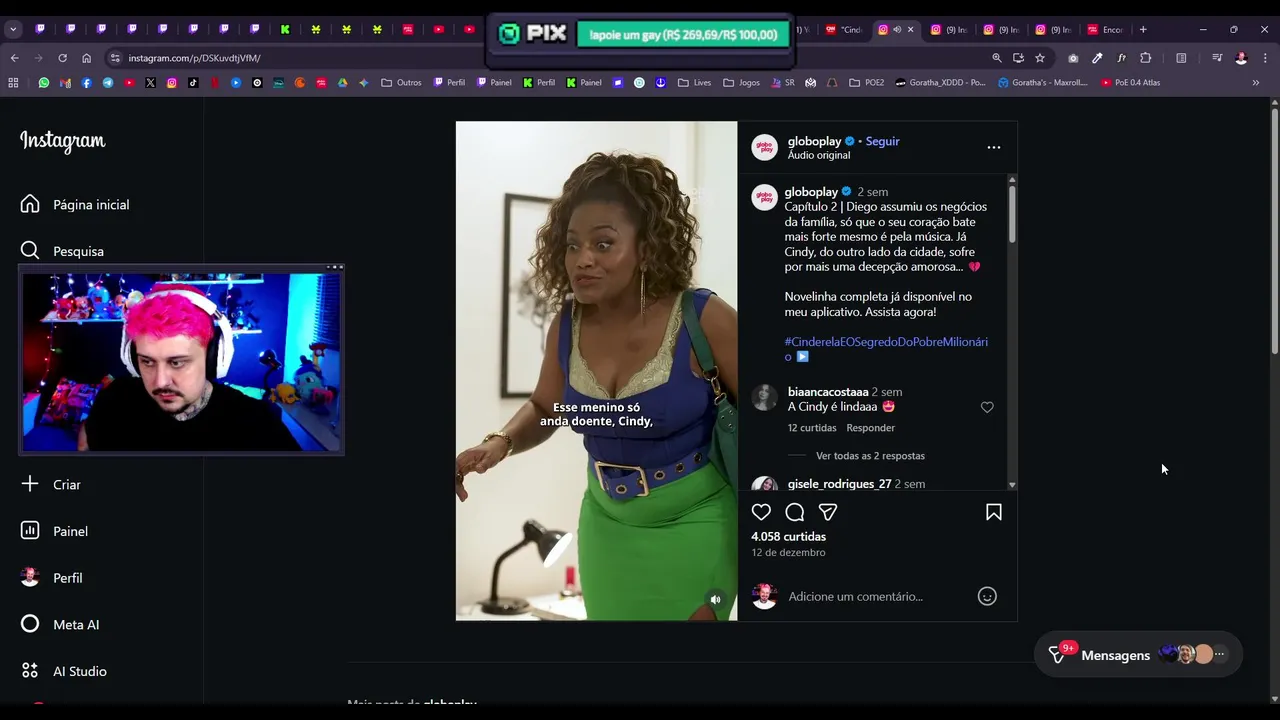Image resolution: width=1280 pixels, height=720 pixels.
Task: Open the Chrome side panel icon
Action: 1181,58
